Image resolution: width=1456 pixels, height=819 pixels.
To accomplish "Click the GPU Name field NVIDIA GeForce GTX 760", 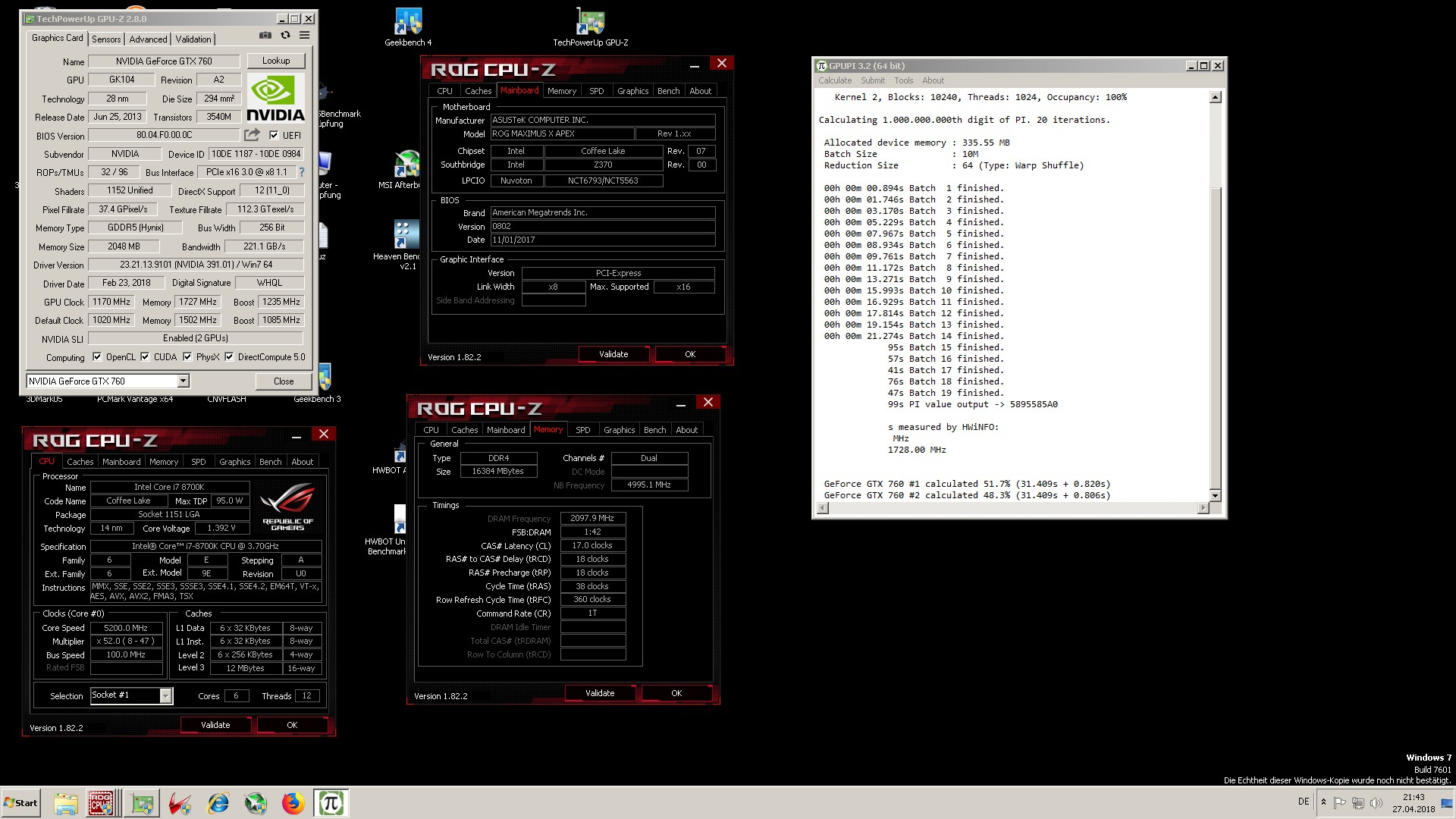I will point(164,61).
